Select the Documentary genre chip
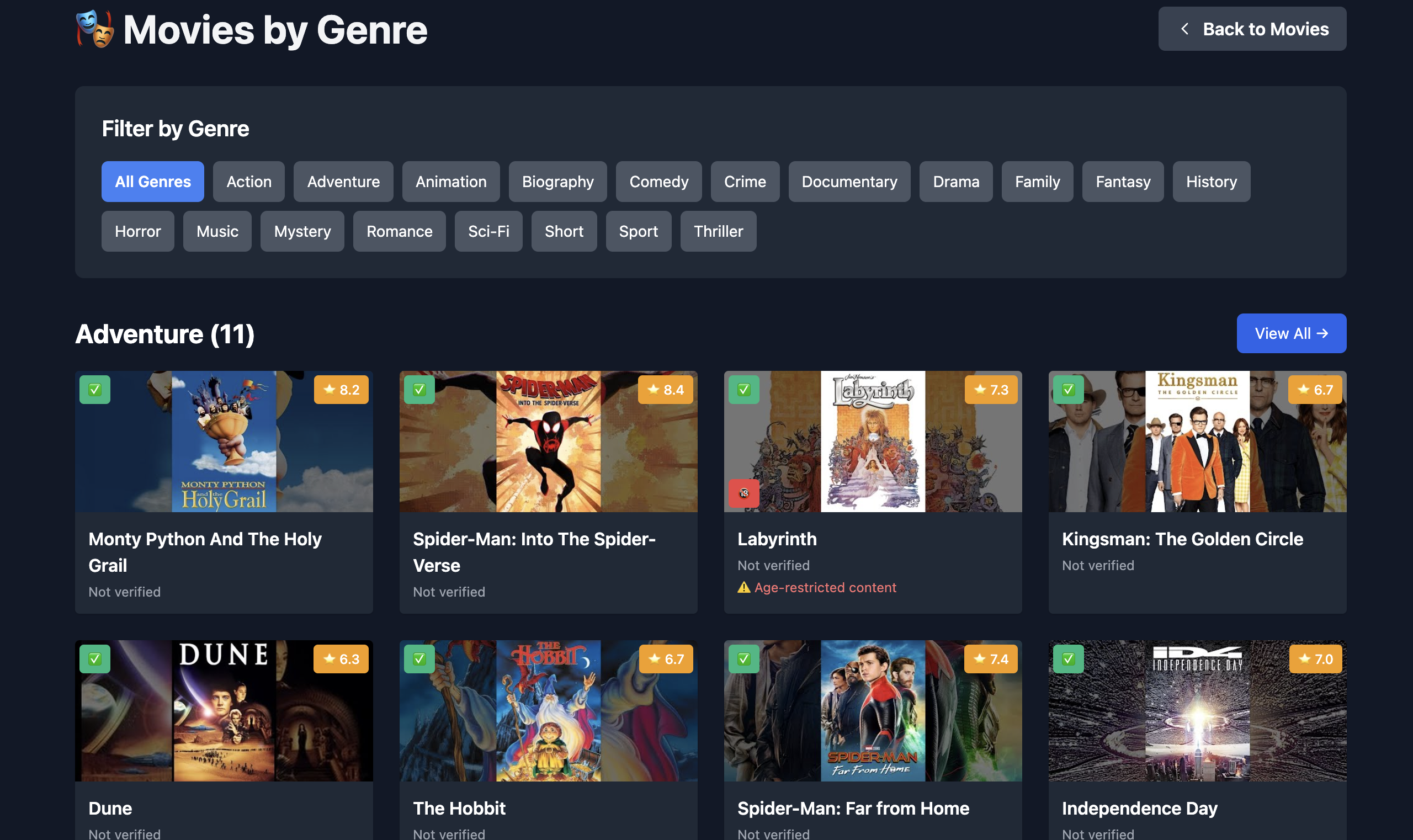Image resolution: width=1413 pixels, height=840 pixels. tap(849, 182)
